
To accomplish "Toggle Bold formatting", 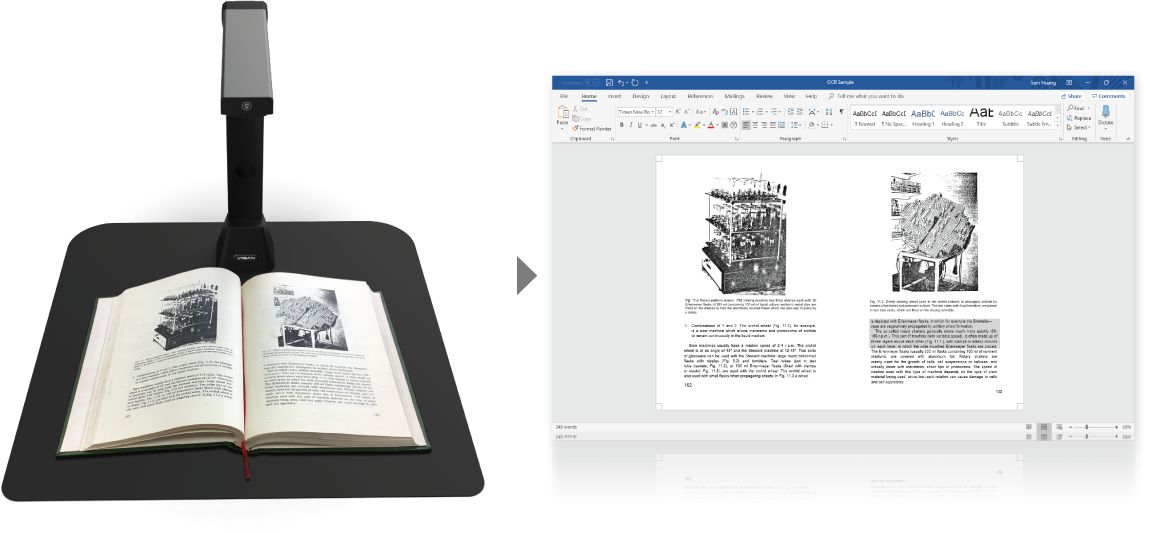I will (x=621, y=125).
